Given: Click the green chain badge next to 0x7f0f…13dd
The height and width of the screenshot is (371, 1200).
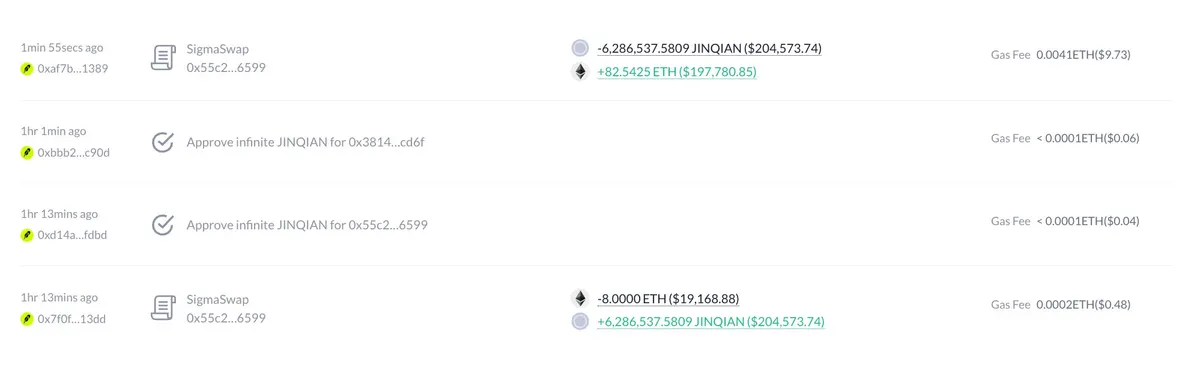Looking at the screenshot, I should click(x=27, y=319).
